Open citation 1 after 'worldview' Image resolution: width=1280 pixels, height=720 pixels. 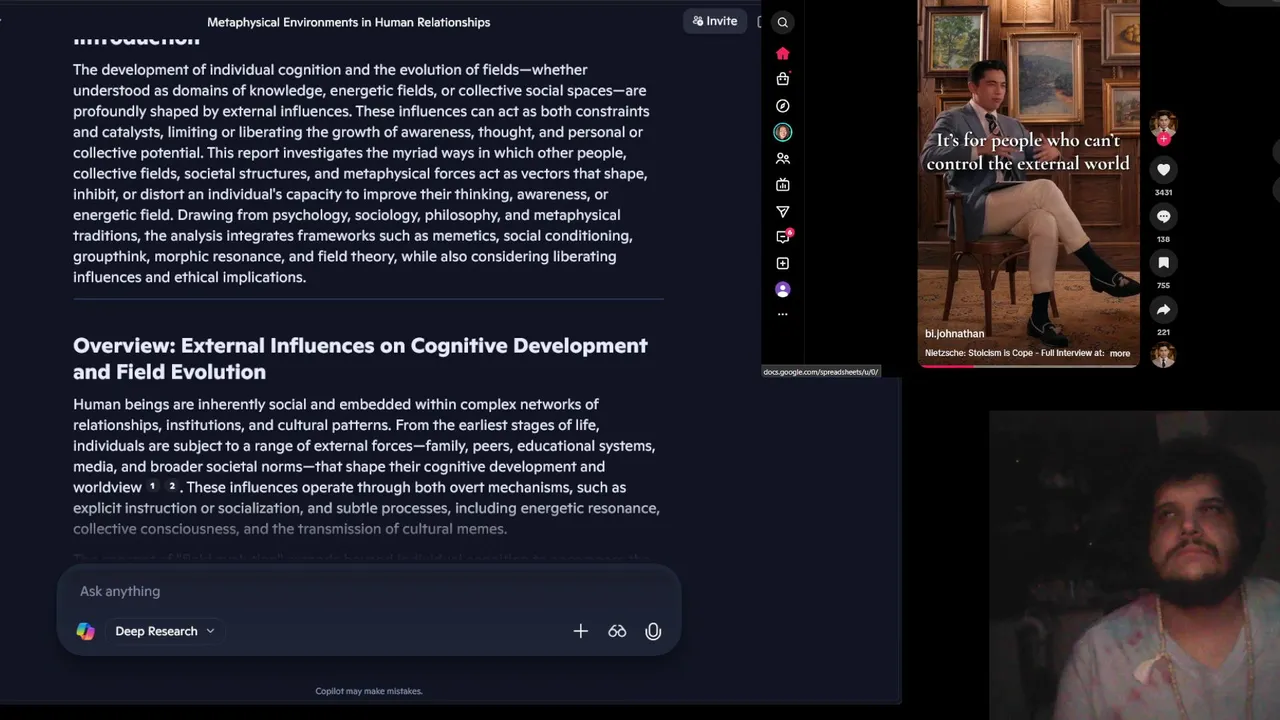tap(153, 487)
